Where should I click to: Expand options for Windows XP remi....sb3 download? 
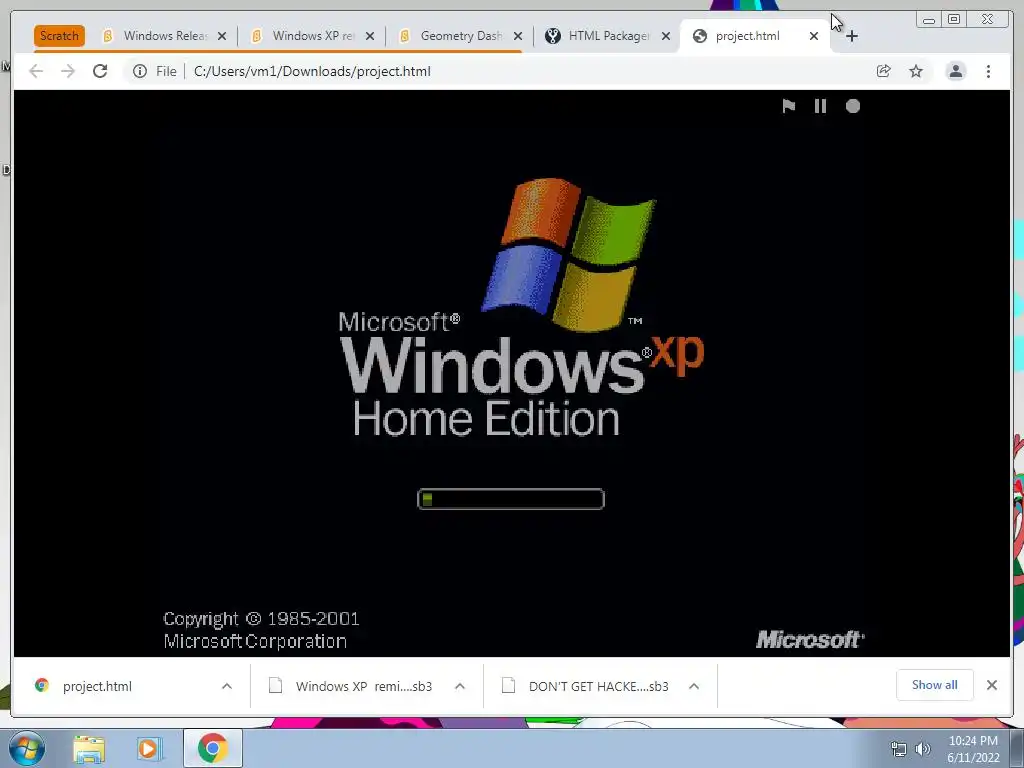point(460,686)
